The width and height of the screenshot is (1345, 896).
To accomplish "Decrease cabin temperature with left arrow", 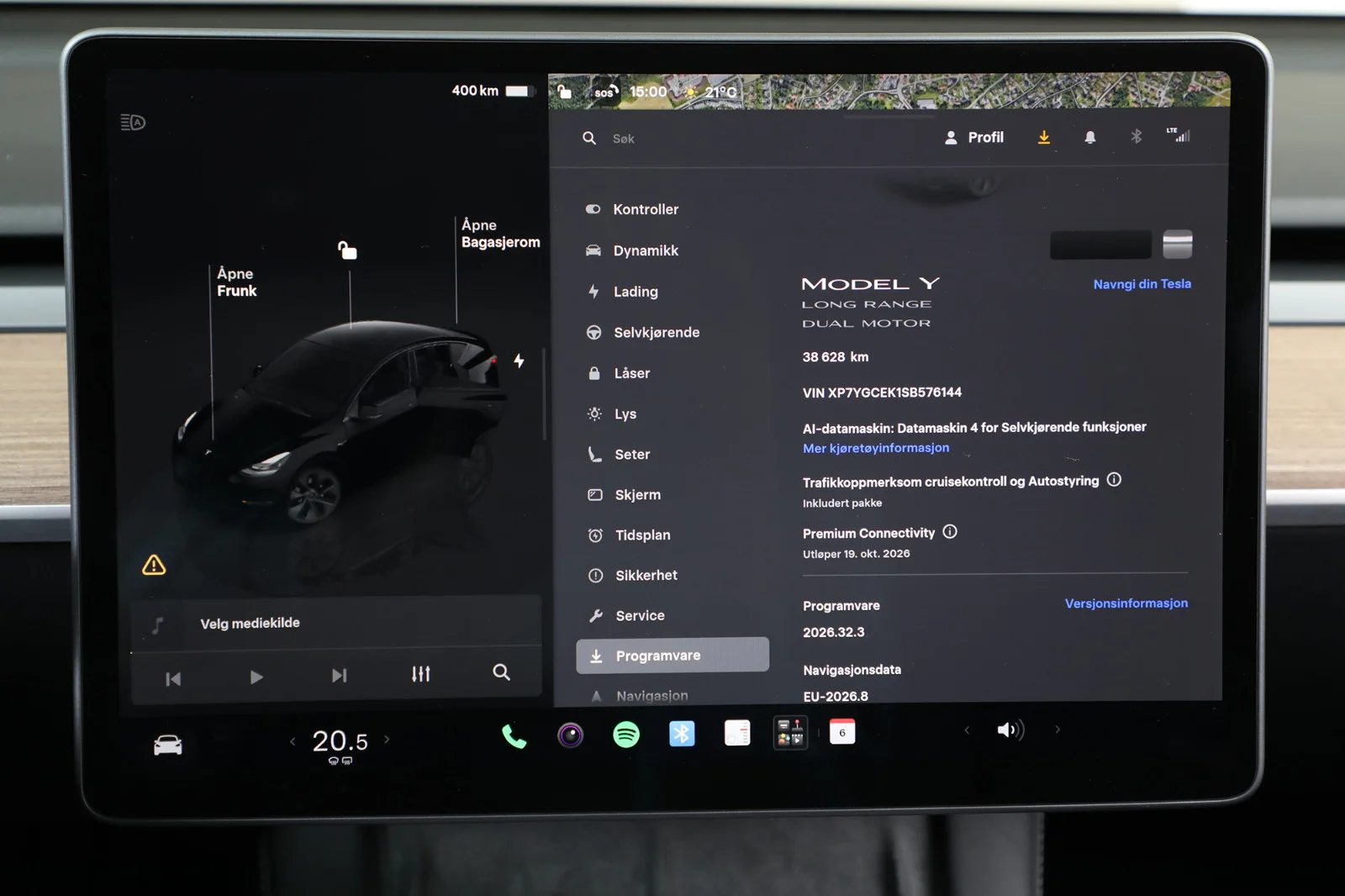I will [293, 741].
